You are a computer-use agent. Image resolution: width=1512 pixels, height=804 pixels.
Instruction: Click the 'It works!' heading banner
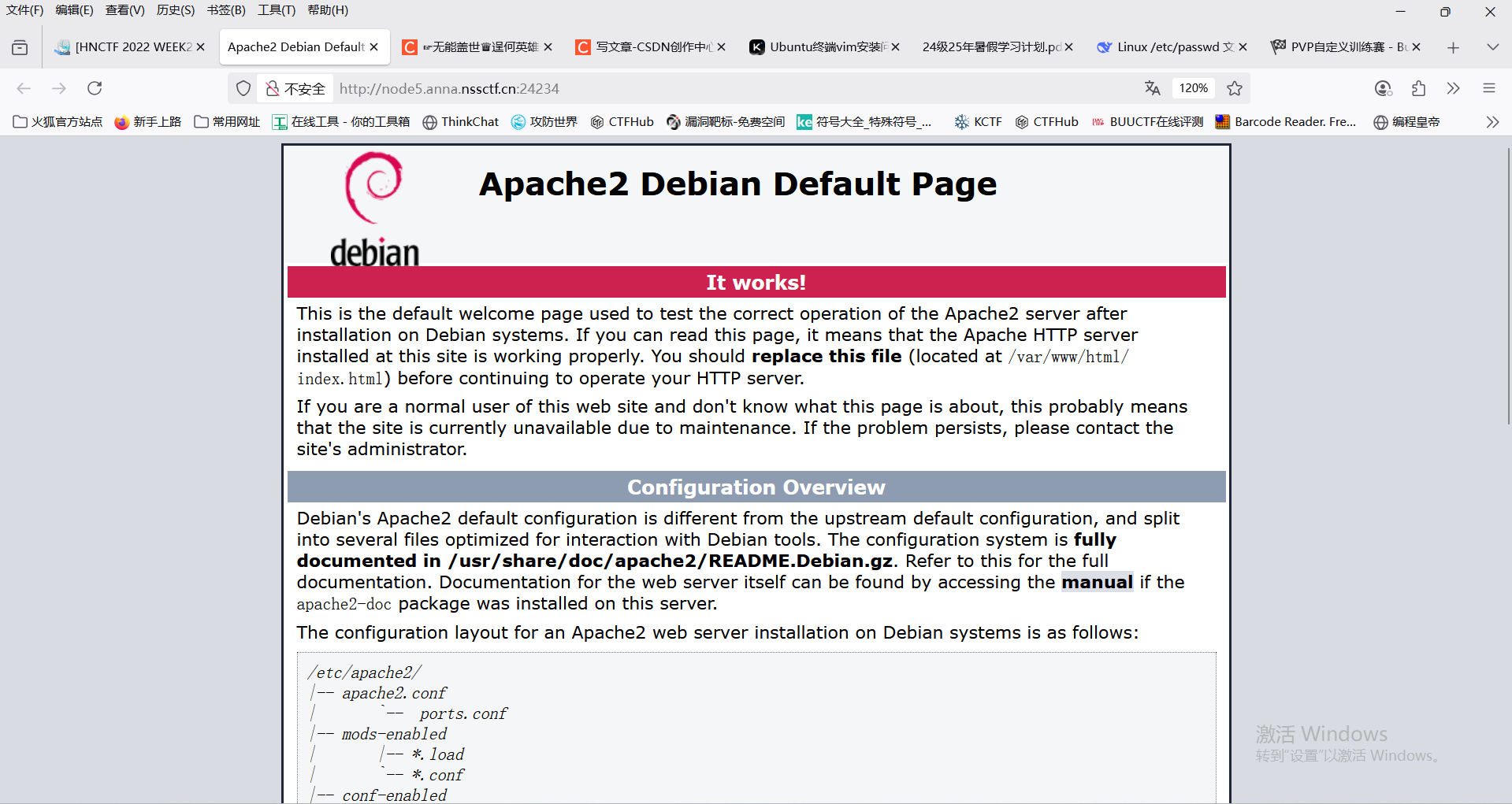[756, 282]
